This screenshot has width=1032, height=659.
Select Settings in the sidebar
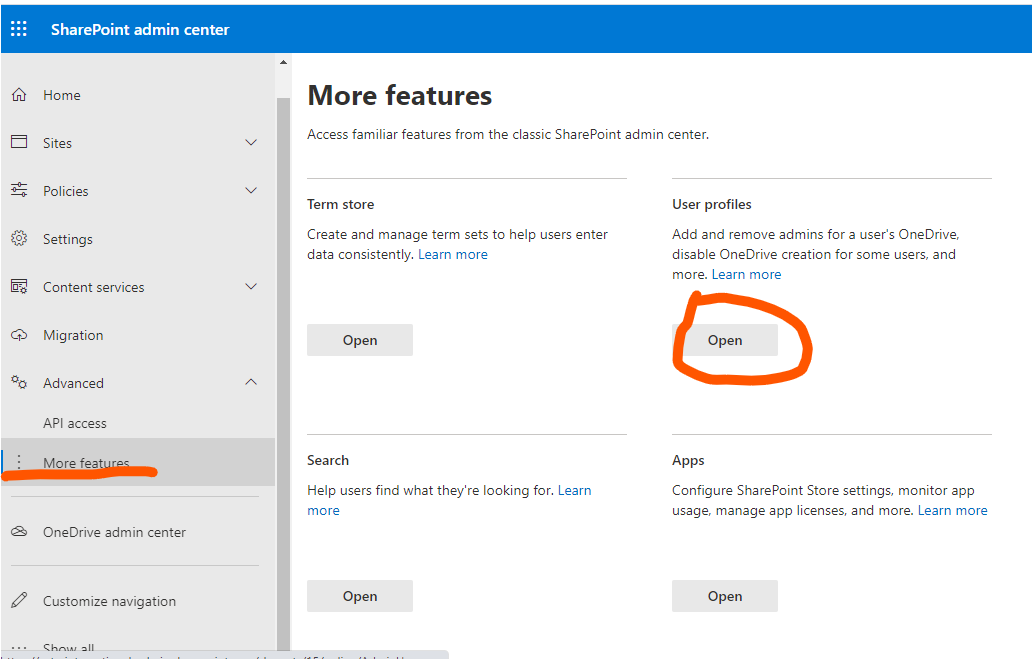click(68, 239)
